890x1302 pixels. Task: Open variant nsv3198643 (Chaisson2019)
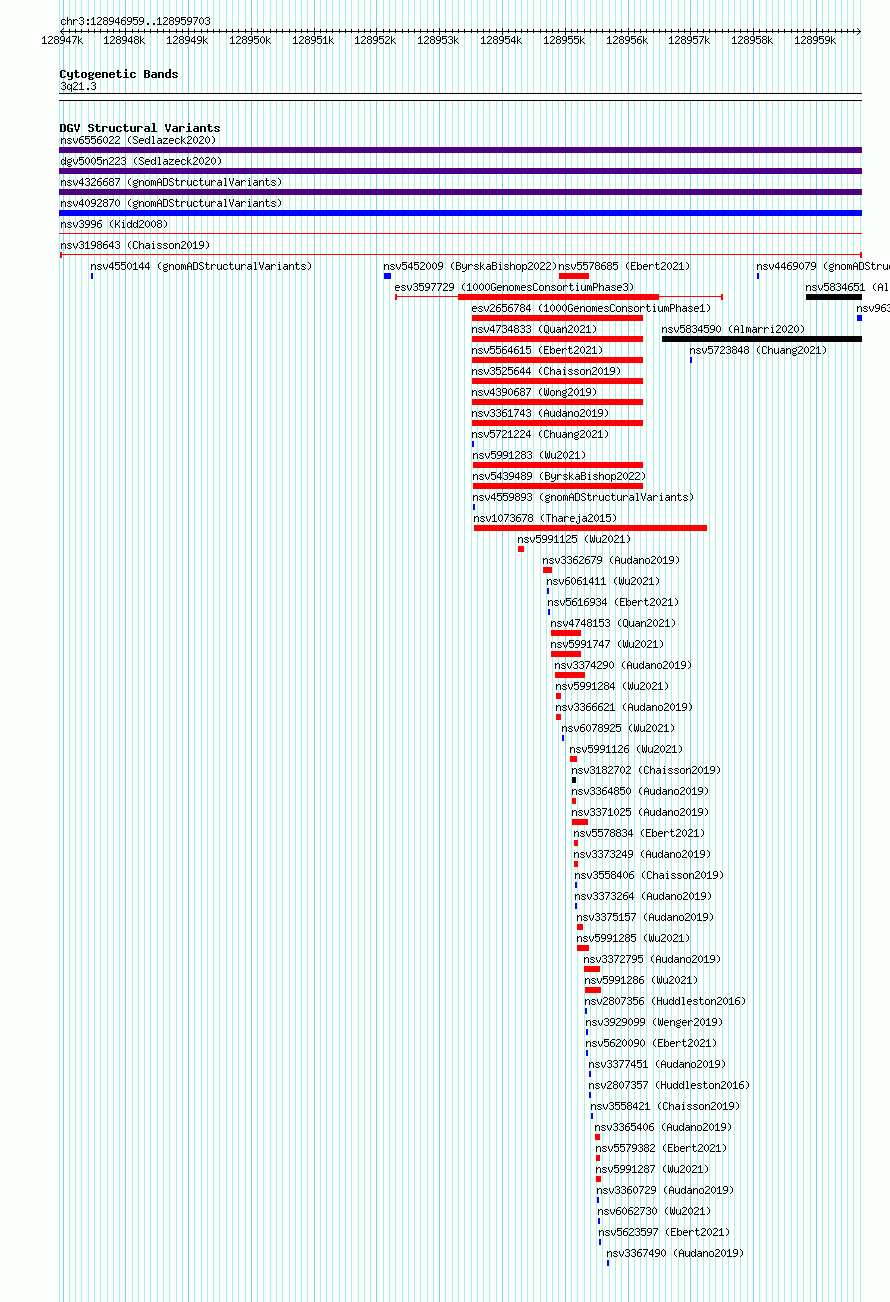pos(135,245)
